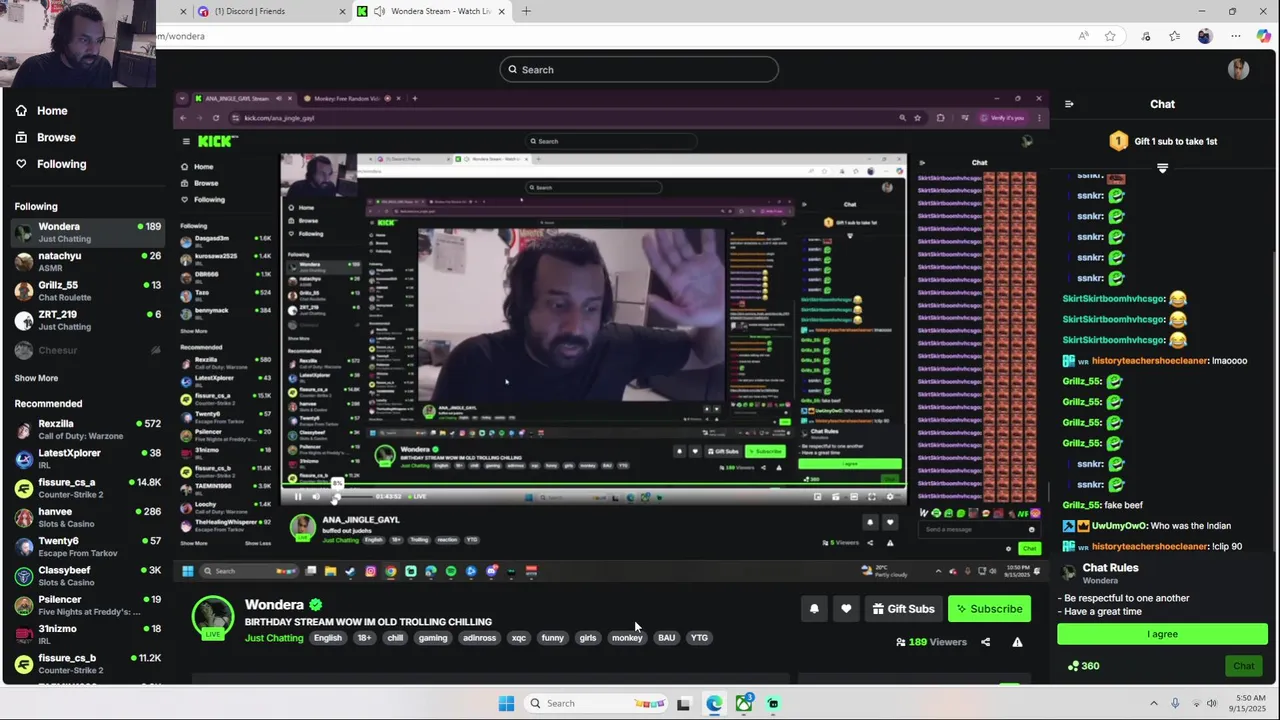The image size is (1280, 720).
Task: Go to Home in Kick sidebar
Action: (x=42, y=111)
